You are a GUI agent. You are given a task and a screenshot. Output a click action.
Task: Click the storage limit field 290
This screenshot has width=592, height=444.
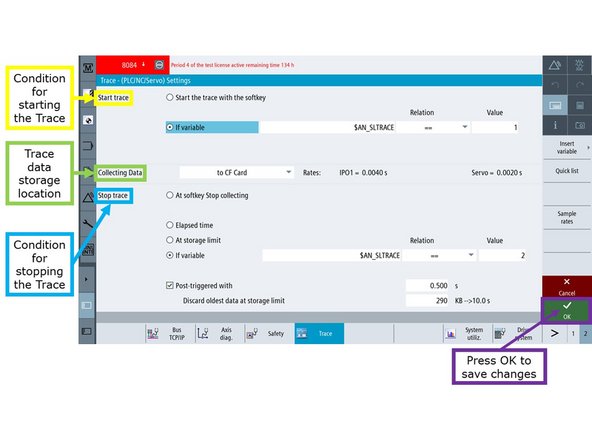pos(427,301)
